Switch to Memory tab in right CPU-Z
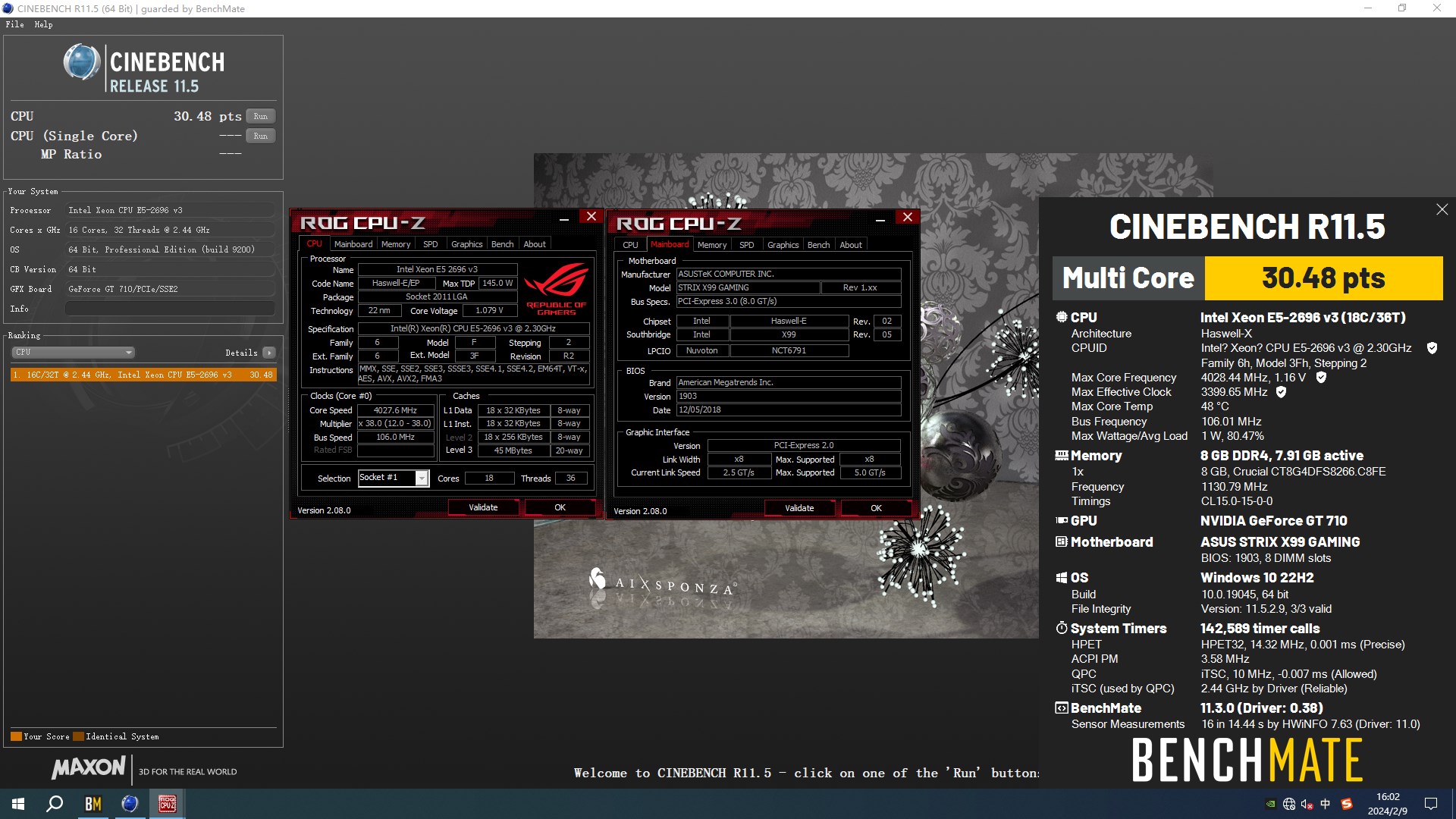The width and height of the screenshot is (1456, 819). tap(712, 245)
